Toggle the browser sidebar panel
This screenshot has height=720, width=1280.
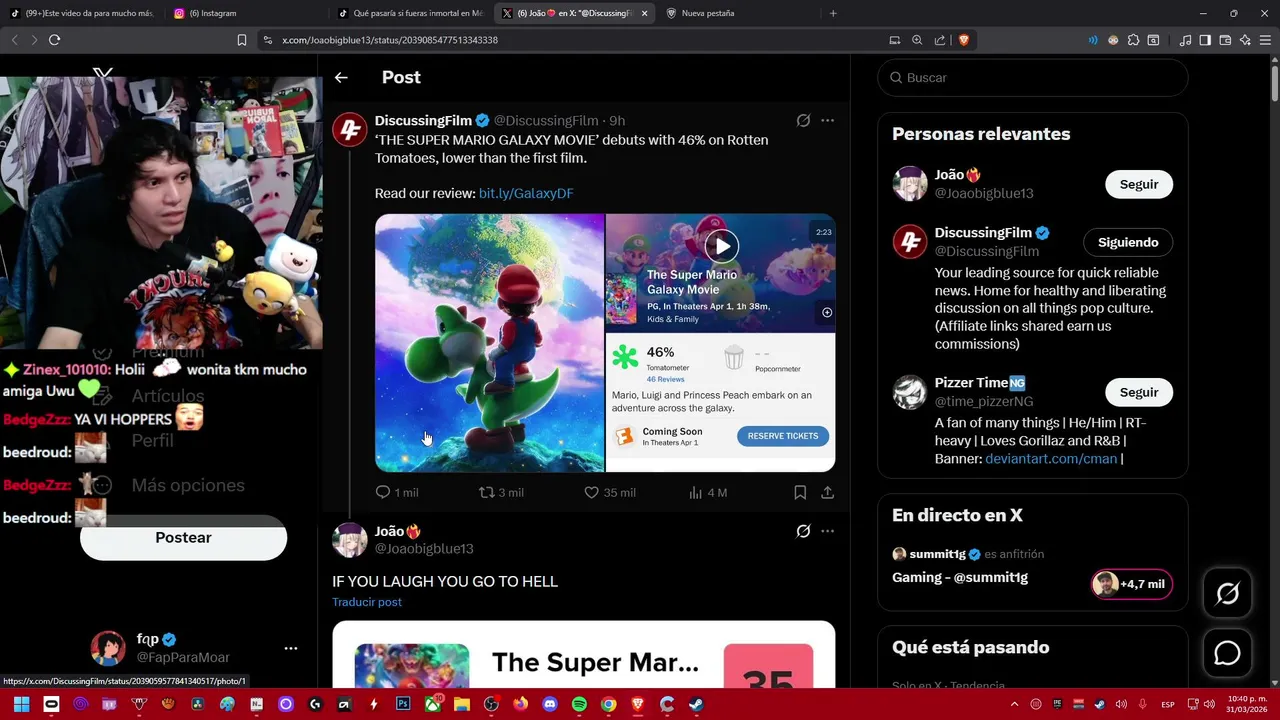[x=1205, y=40]
